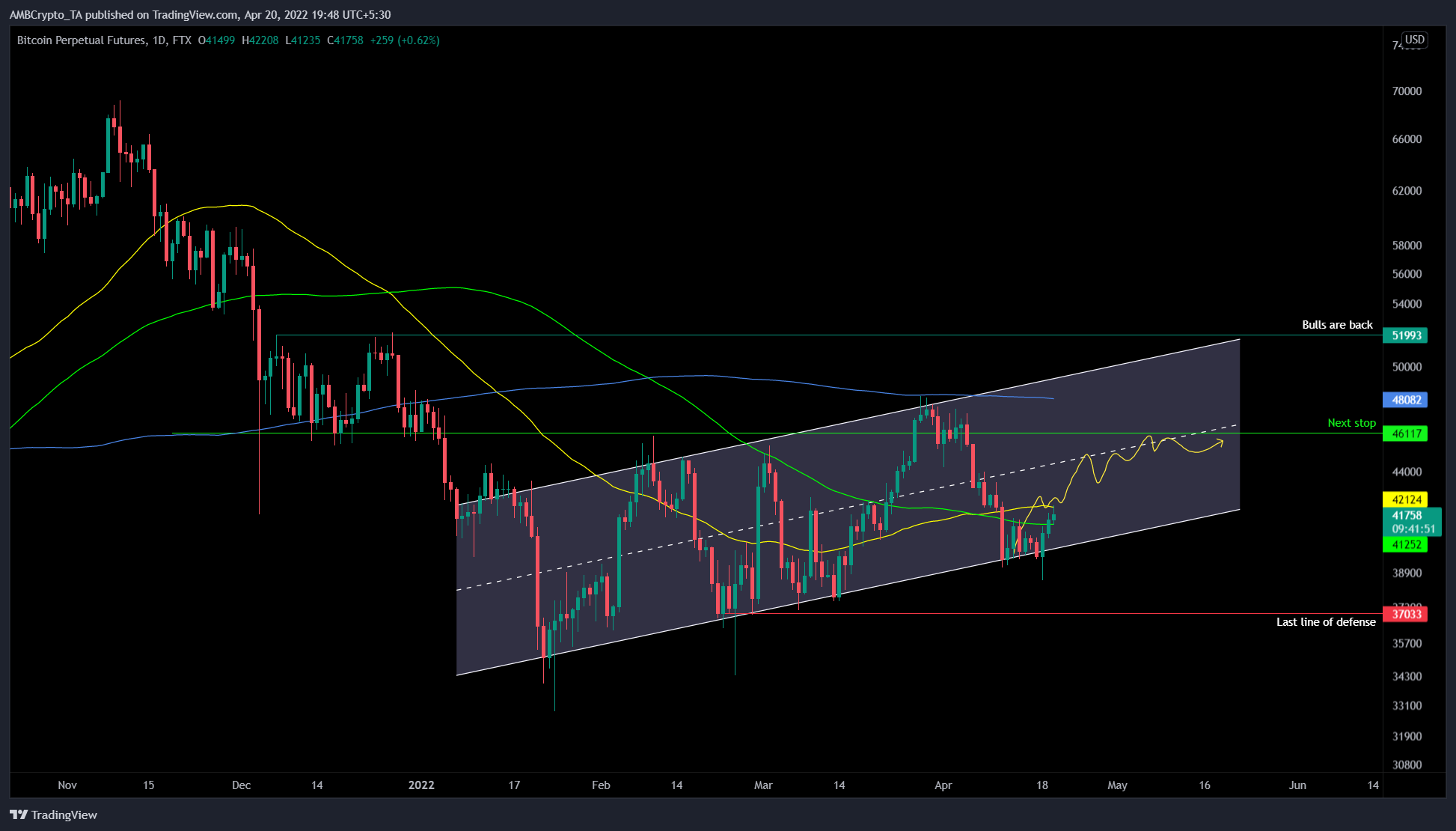Select the yellow 42124 price tag
1456x831 pixels.
tap(1405, 499)
